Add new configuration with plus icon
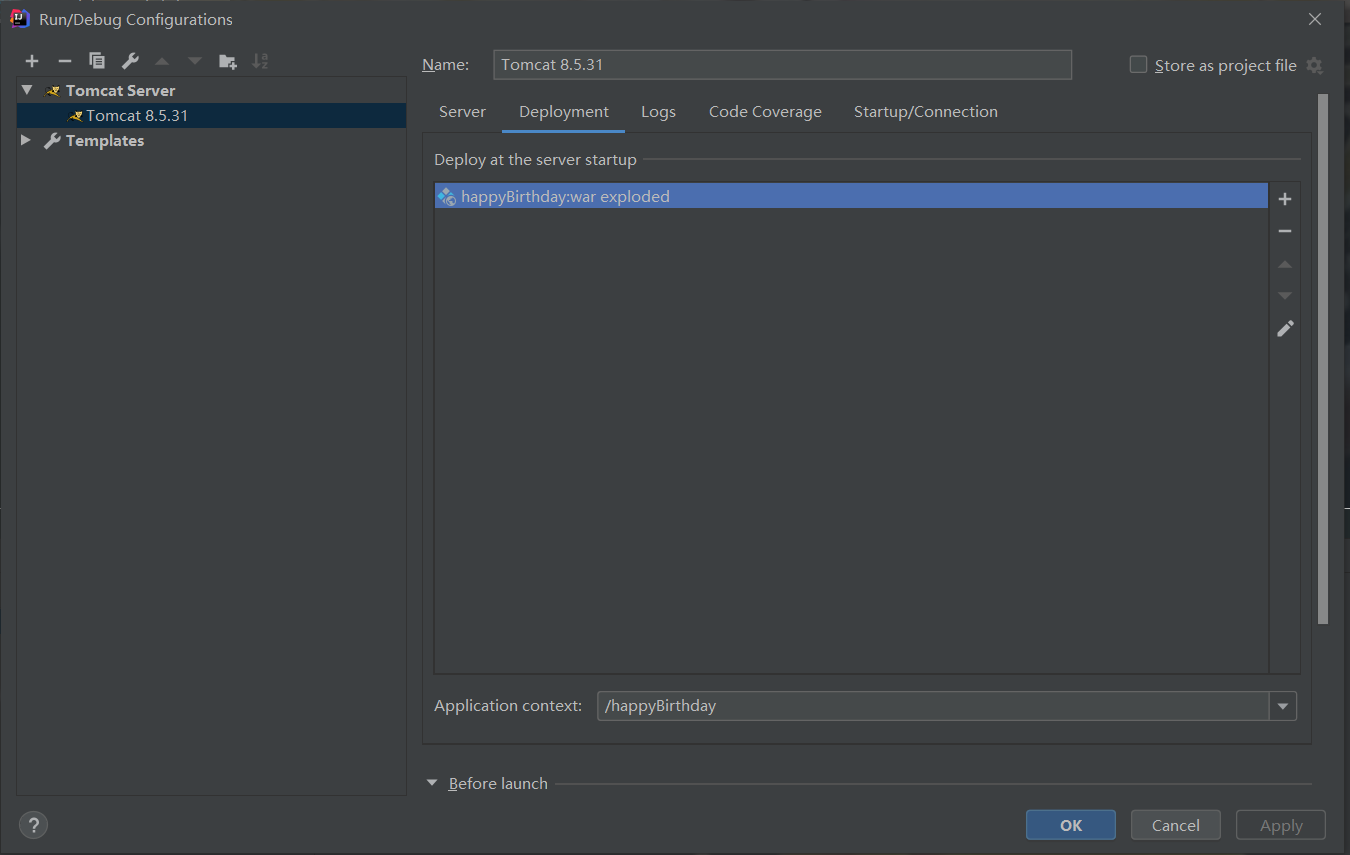Viewport: 1350px width, 855px height. click(x=32, y=61)
